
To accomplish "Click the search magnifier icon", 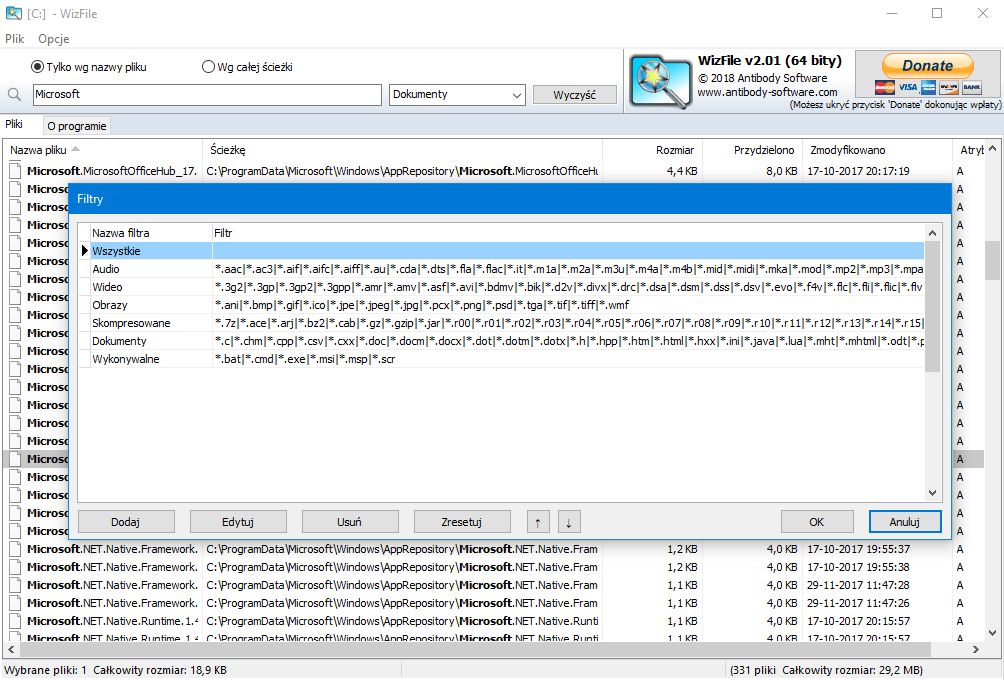I will point(14,95).
